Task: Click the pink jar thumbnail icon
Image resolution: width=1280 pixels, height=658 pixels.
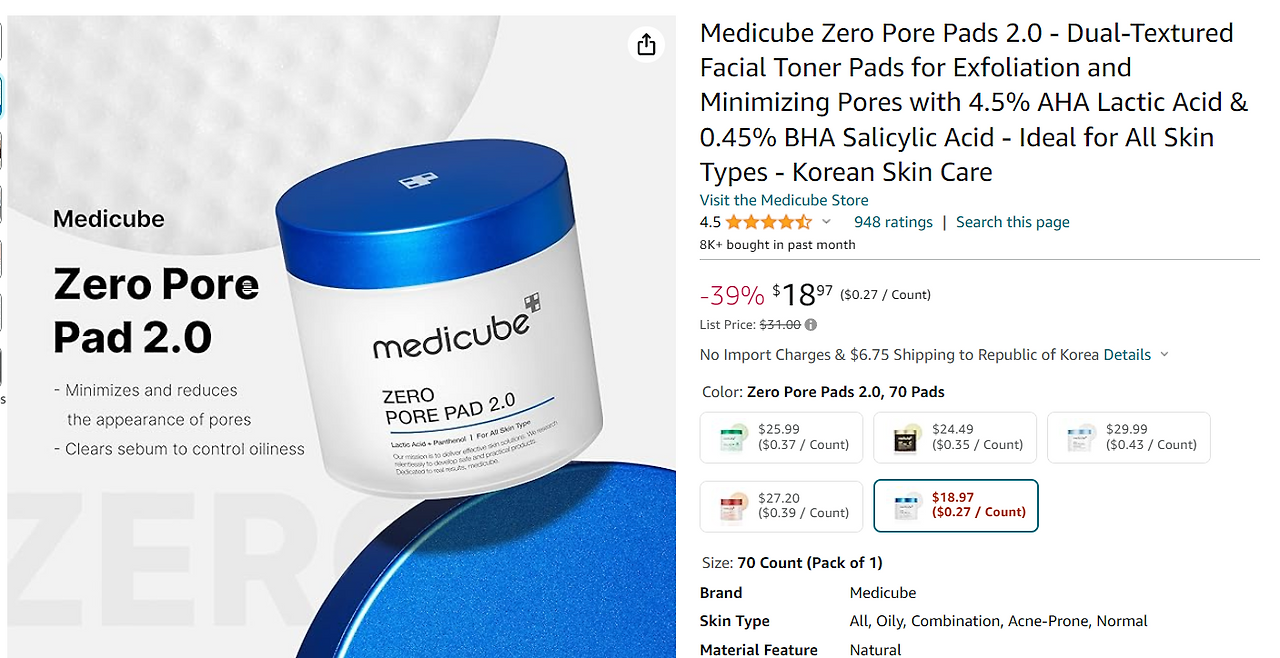Action: click(735, 507)
